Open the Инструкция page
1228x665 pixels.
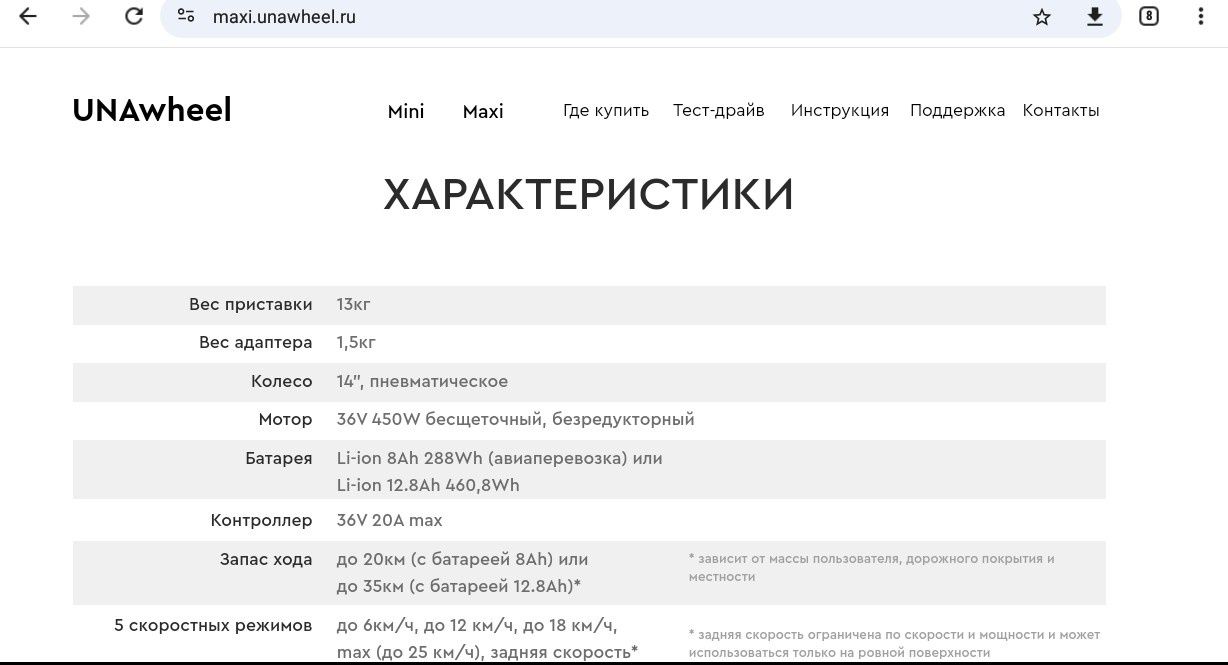click(x=840, y=111)
